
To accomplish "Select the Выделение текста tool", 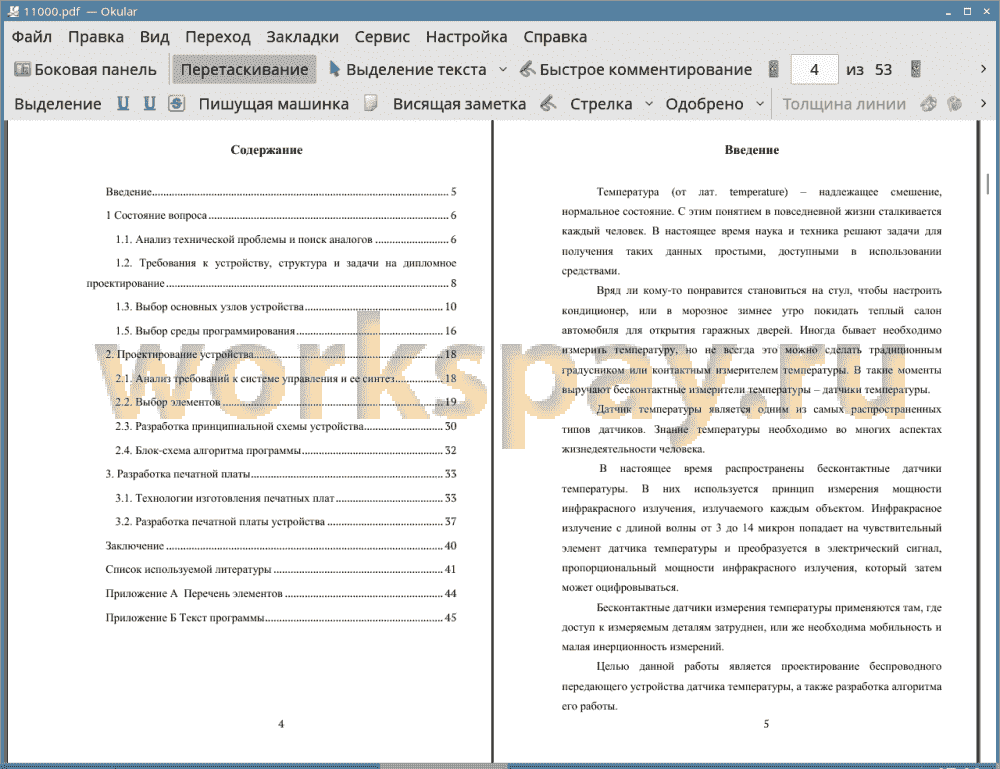I will click(407, 70).
